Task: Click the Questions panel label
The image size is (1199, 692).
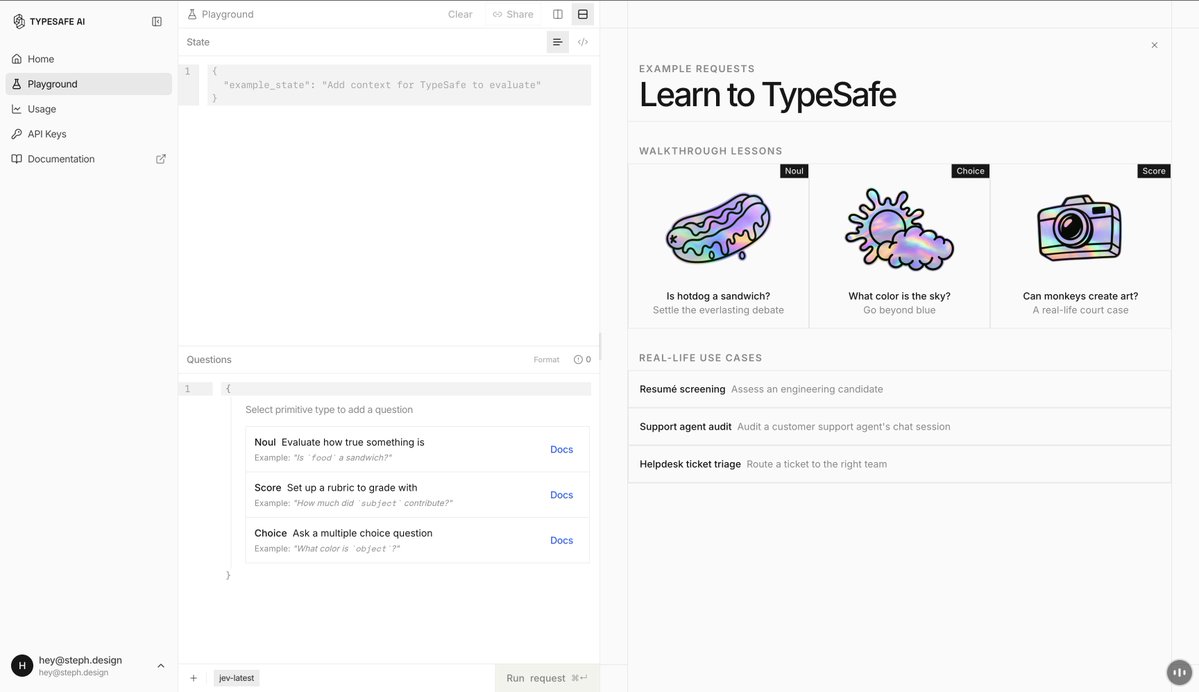Action: click(x=209, y=359)
